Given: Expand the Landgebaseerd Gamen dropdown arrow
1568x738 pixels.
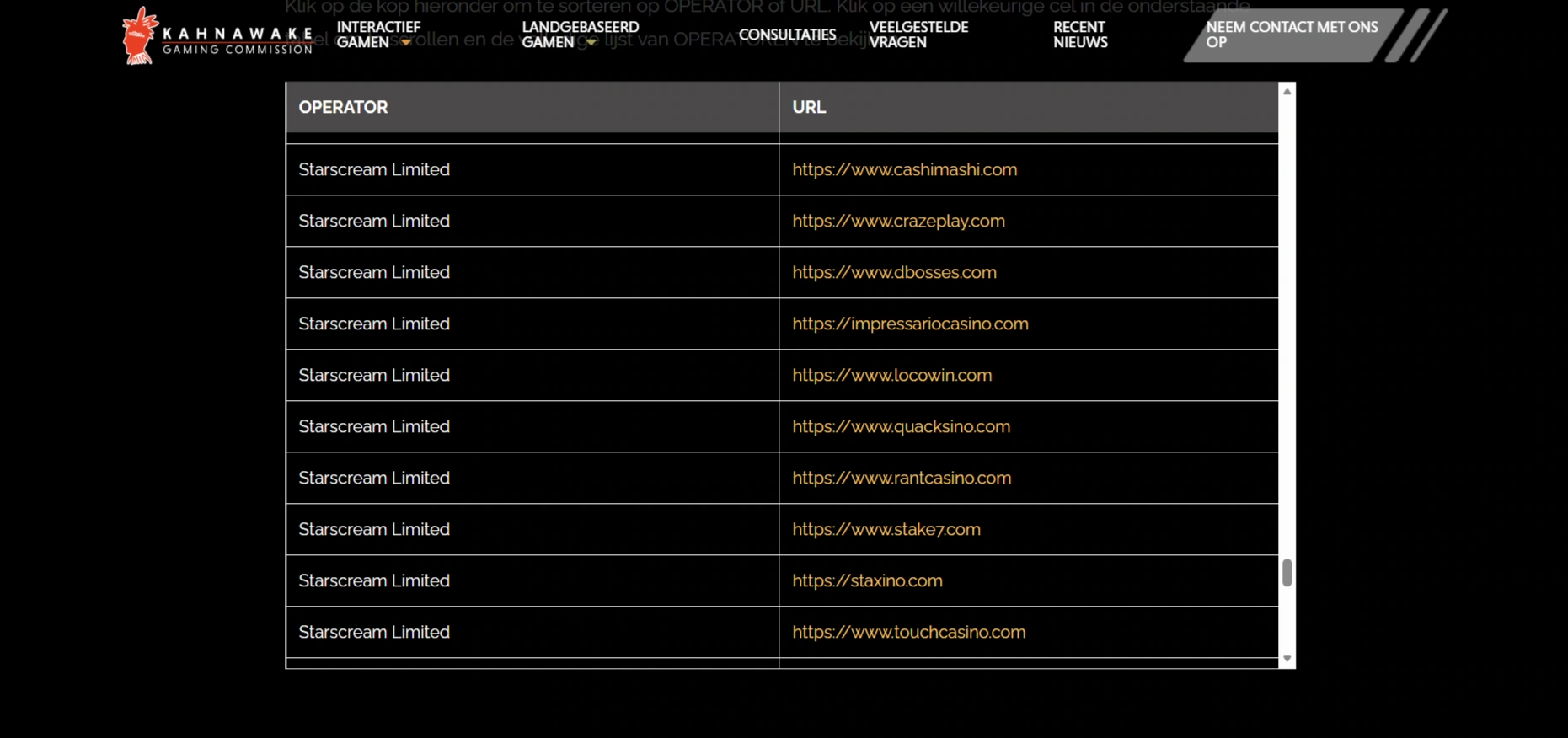Looking at the screenshot, I should point(591,42).
